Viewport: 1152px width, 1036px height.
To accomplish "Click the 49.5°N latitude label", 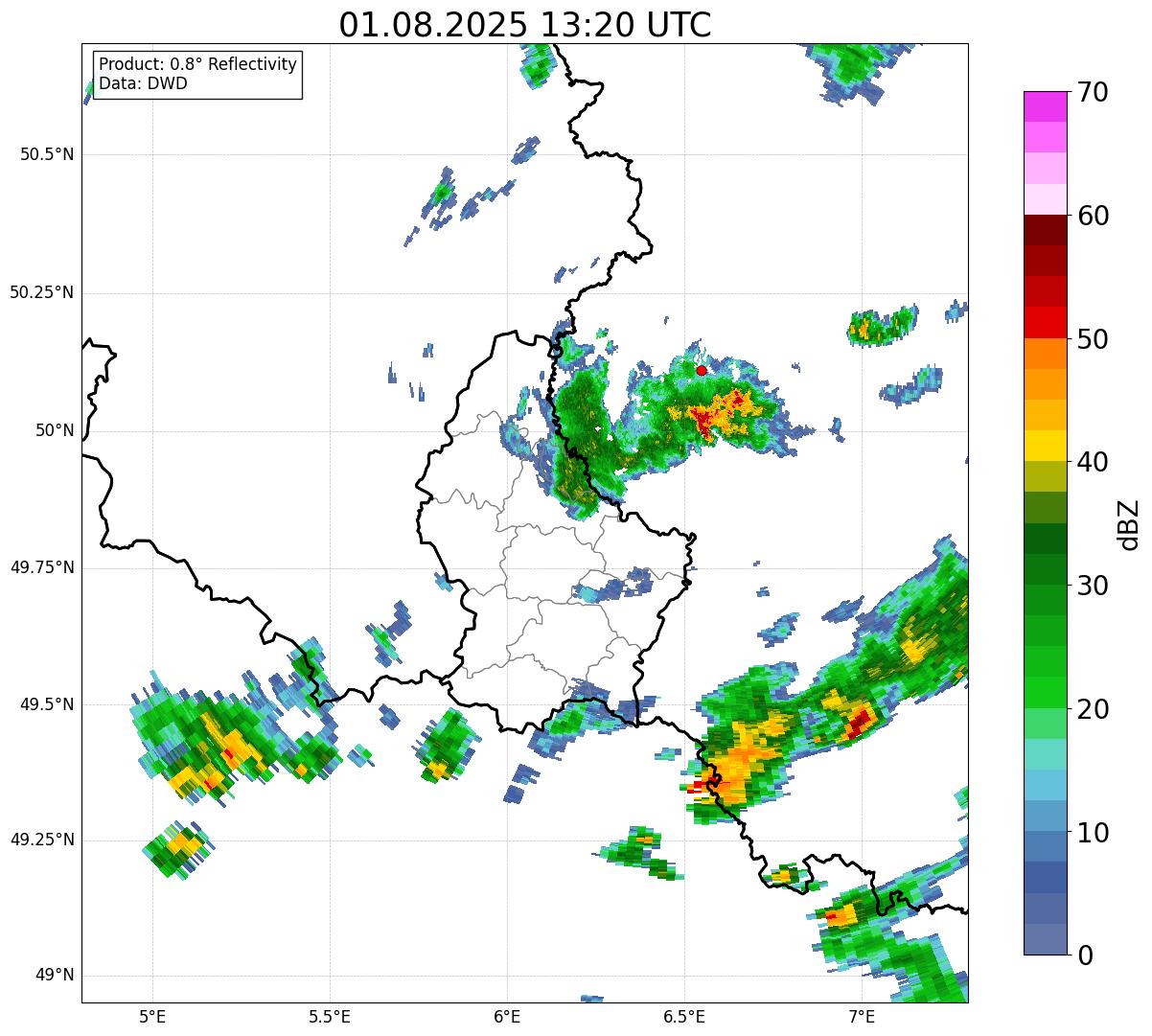I will [x=46, y=704].
